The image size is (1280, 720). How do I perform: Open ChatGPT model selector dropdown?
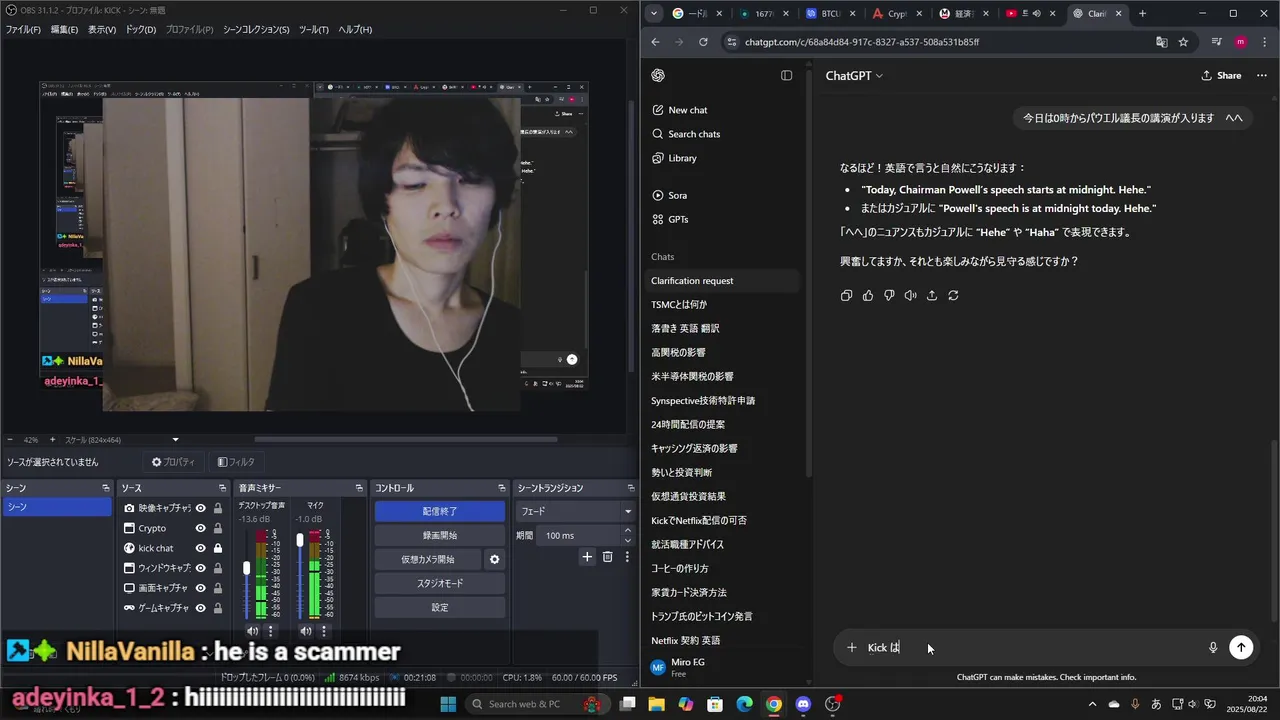pyautogui.click(x=854, y=76)
